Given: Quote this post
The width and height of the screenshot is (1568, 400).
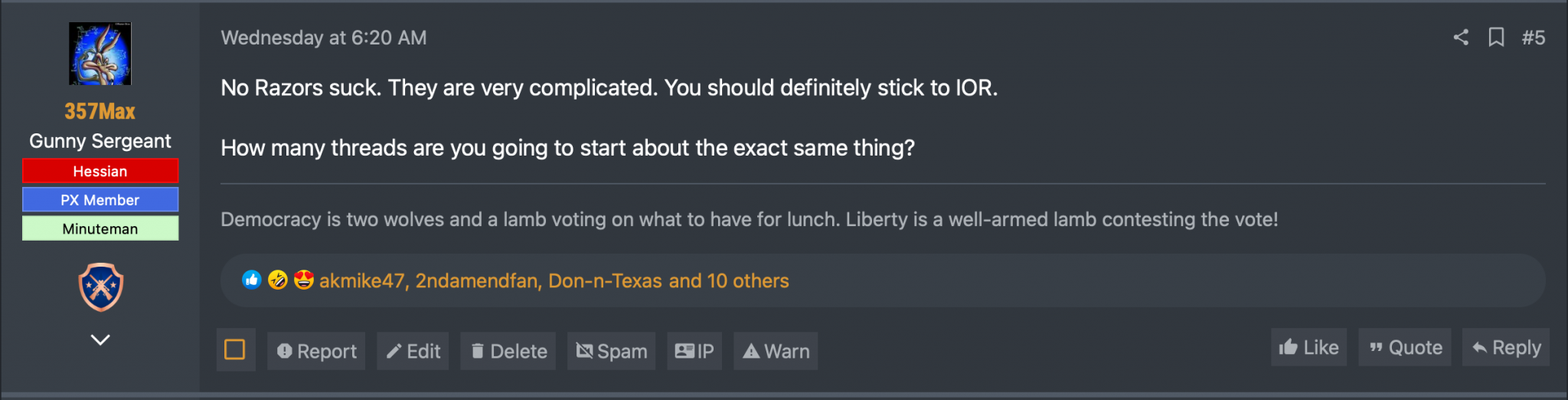Looking at the screenshot, I should click(x=1405, y=347).
